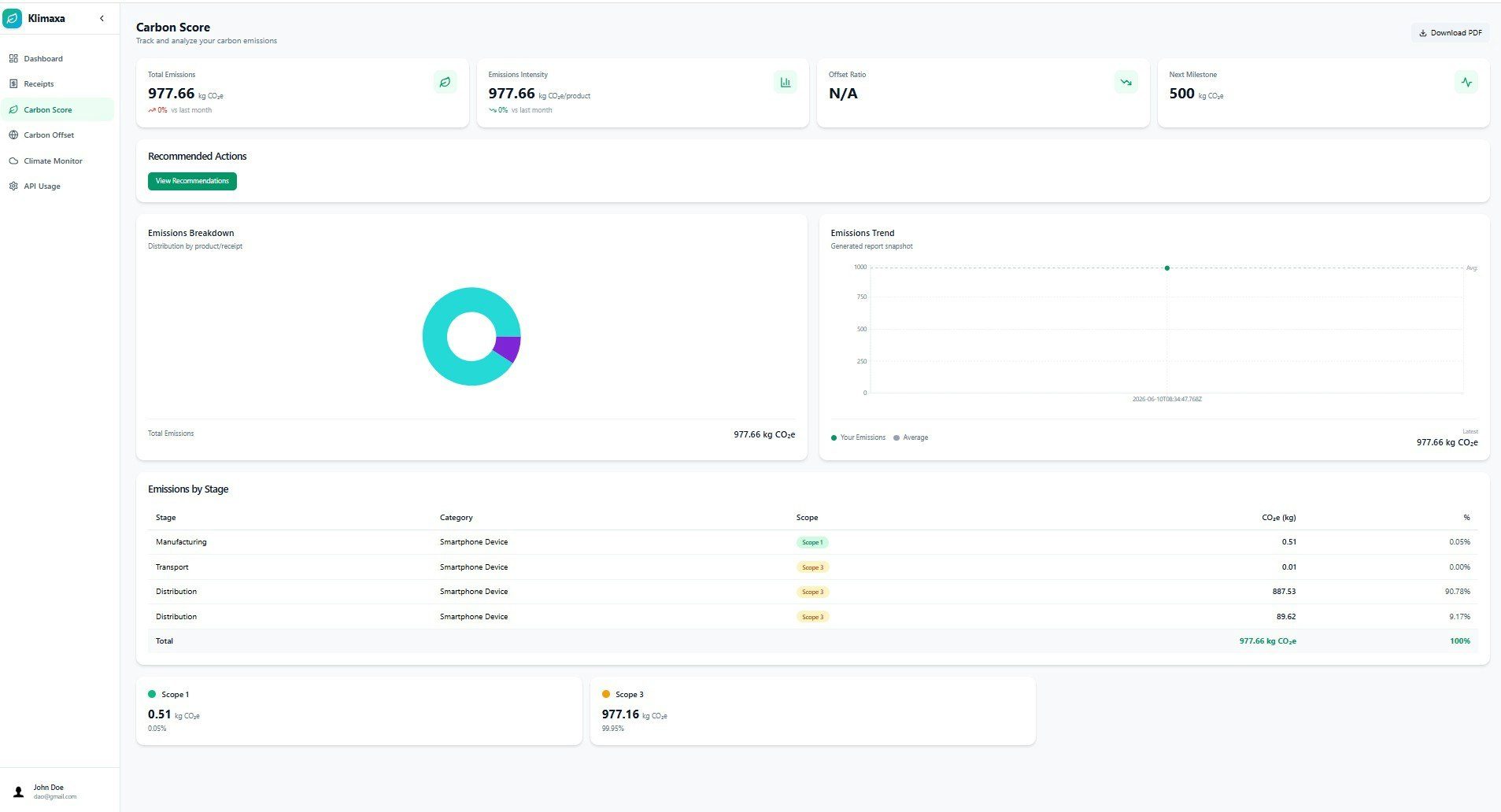Click the Klimaxa leaf logo icon
Screen dimensions: 1501x812
click(13, 18)
